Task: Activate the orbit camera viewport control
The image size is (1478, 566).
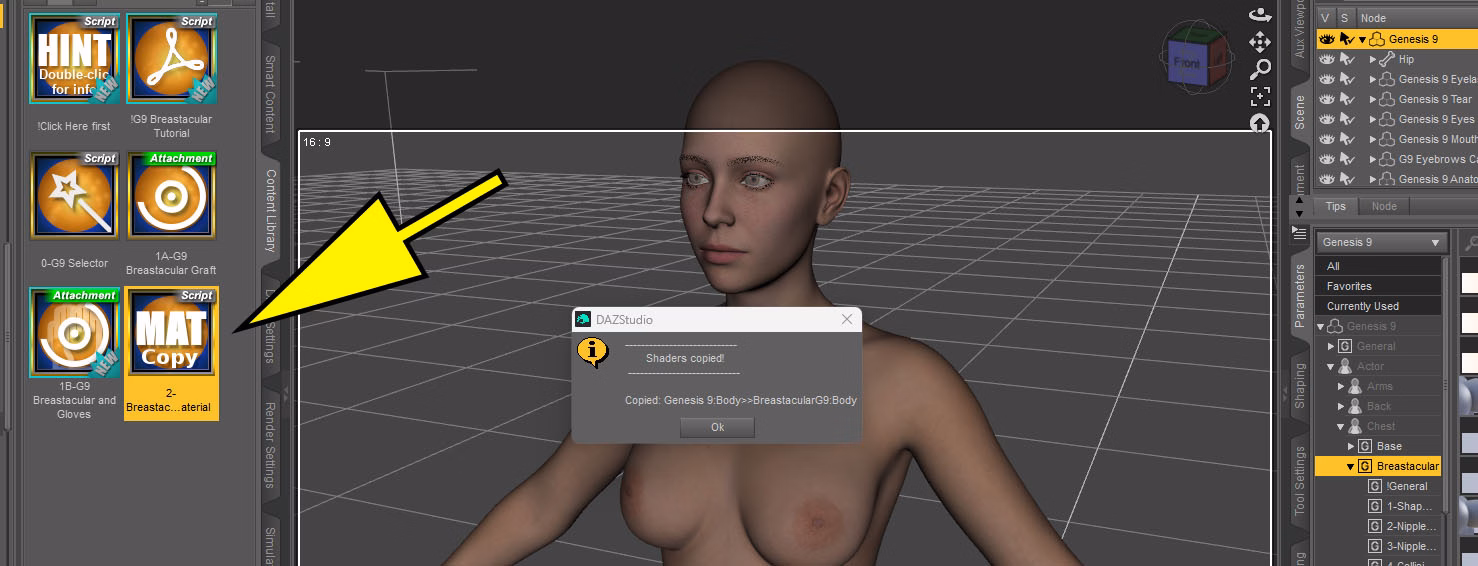Action: pos(1260,14)
